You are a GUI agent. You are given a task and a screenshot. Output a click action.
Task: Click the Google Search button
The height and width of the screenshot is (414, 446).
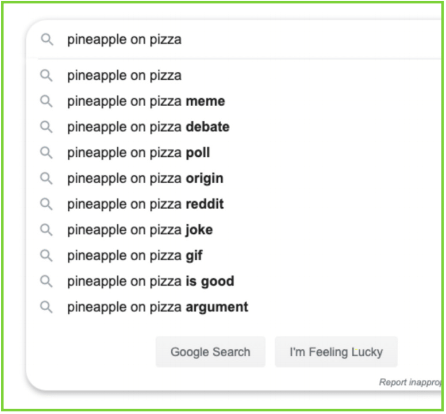pos(210,352)
